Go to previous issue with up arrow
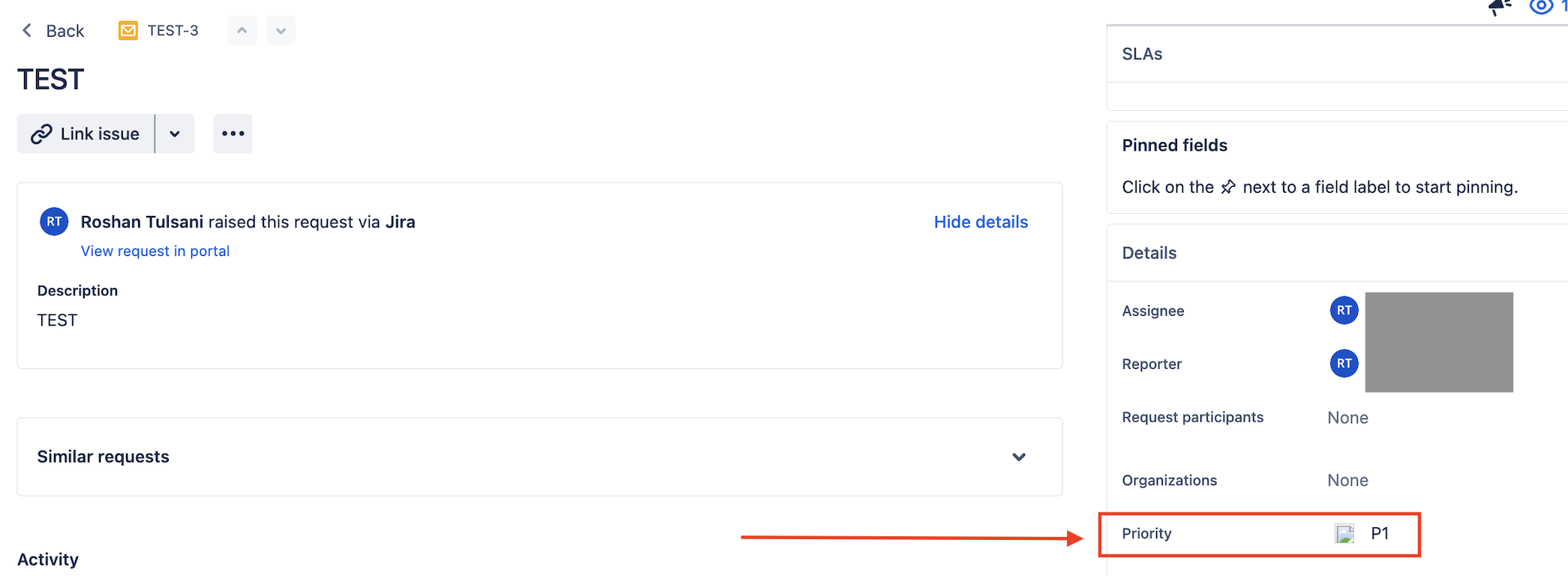 [x=242, y=31]
